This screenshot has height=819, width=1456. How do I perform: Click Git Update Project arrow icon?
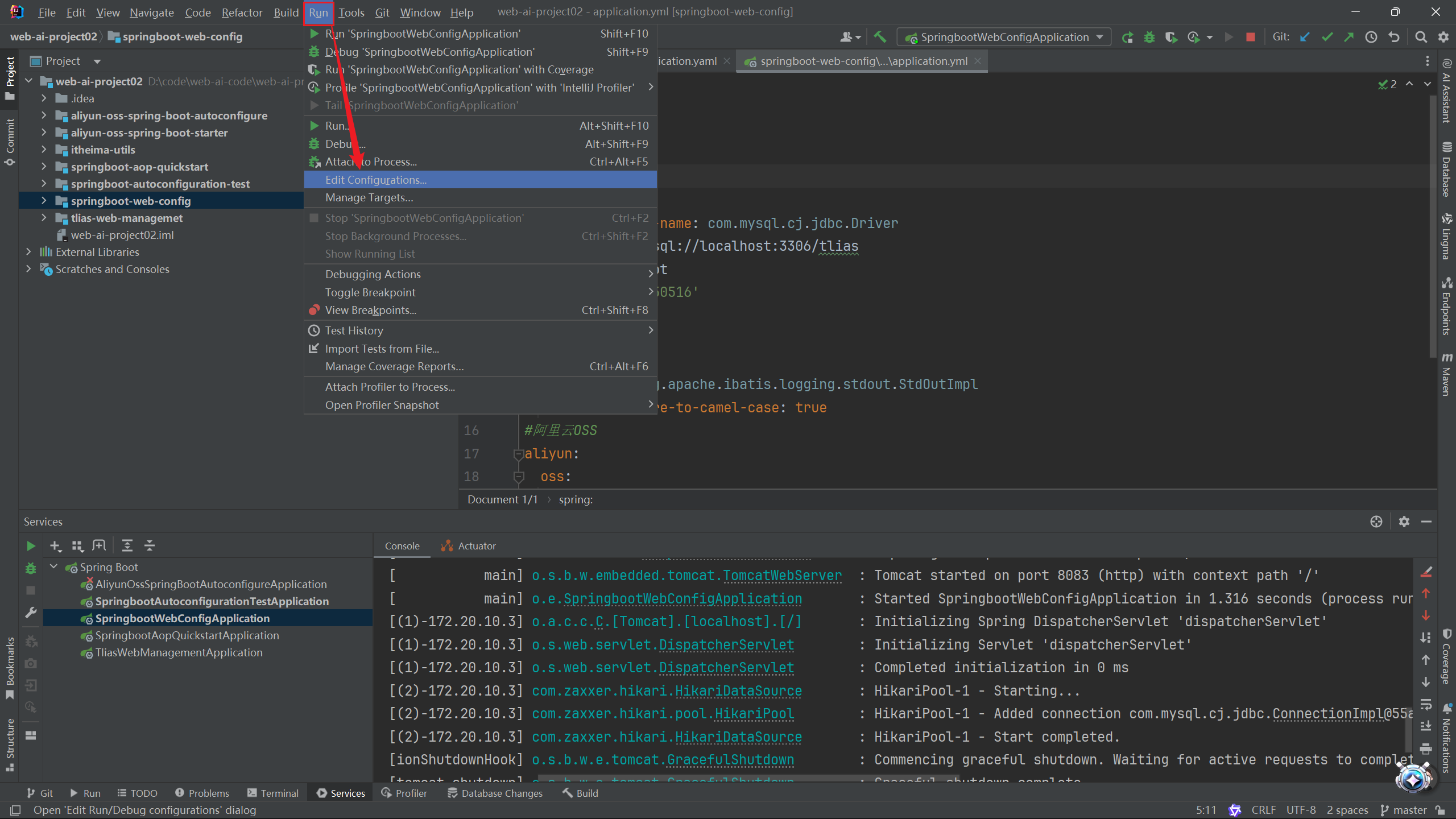1305,37
